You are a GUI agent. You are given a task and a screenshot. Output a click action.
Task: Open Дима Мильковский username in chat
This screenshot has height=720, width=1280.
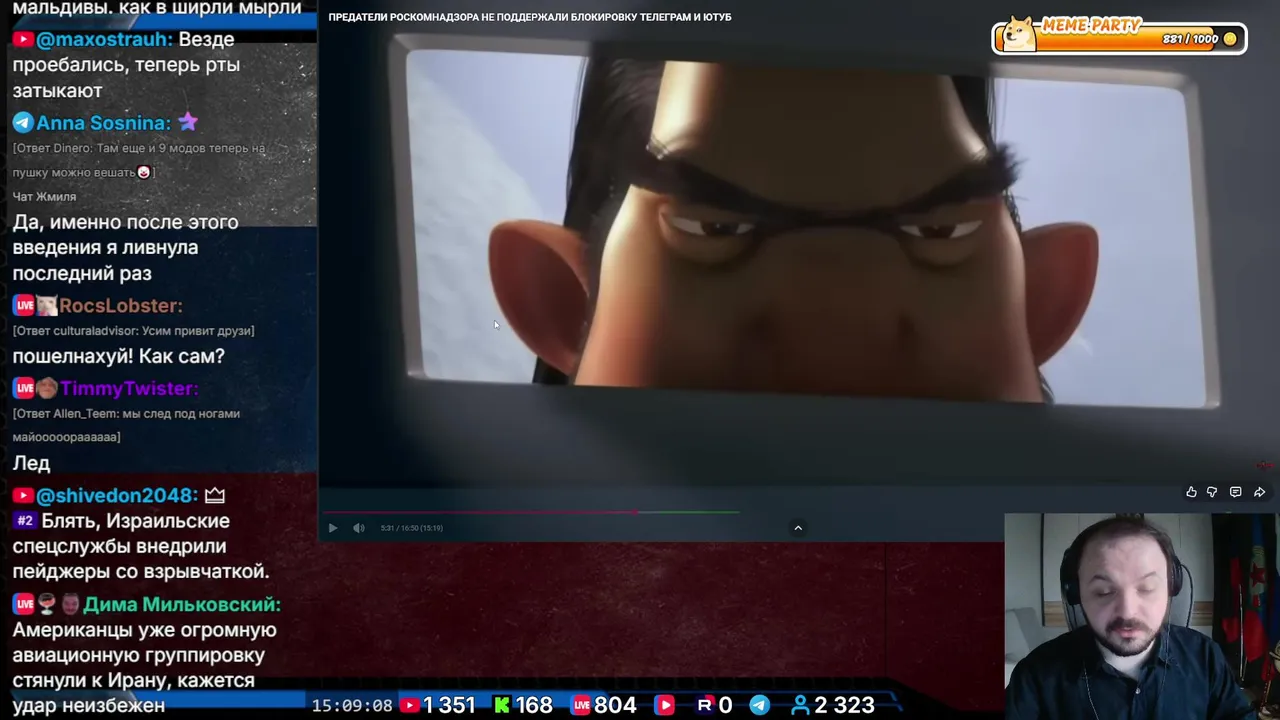182,605
